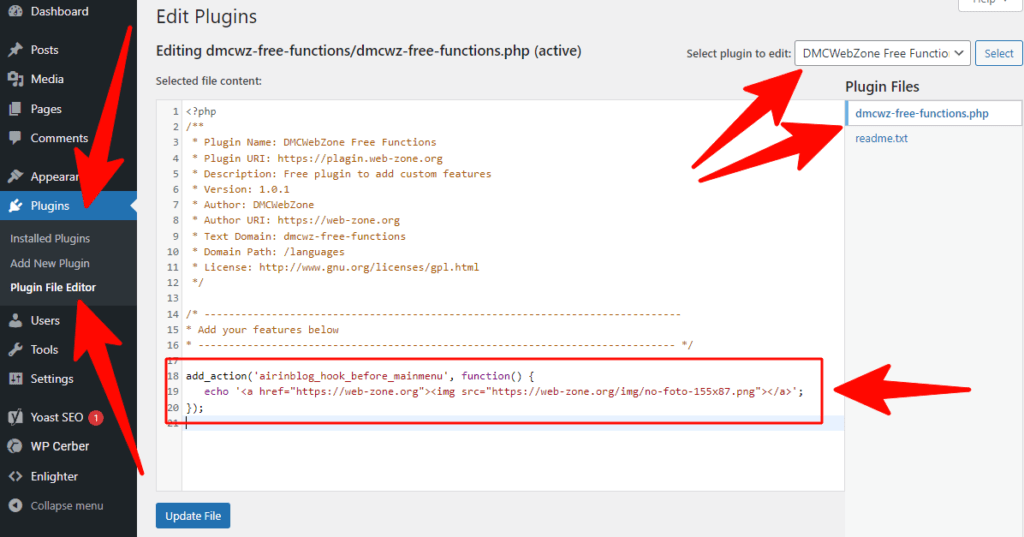Click the Dashboard gauge icon
This screenshot has width=1024, height=537.
tap(16, 11)
